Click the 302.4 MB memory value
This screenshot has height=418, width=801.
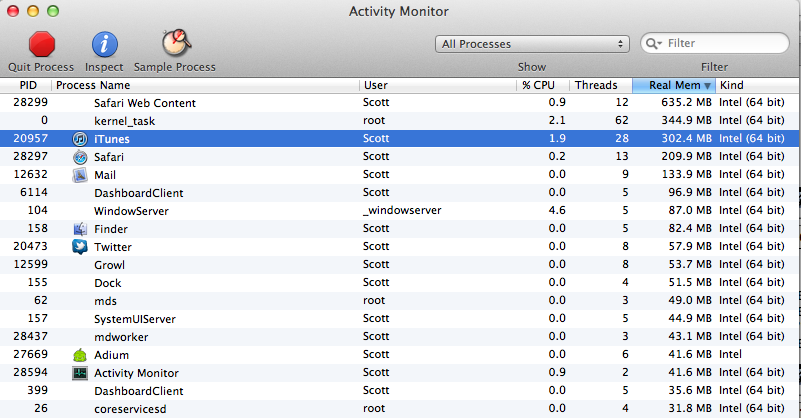[686, 138]
